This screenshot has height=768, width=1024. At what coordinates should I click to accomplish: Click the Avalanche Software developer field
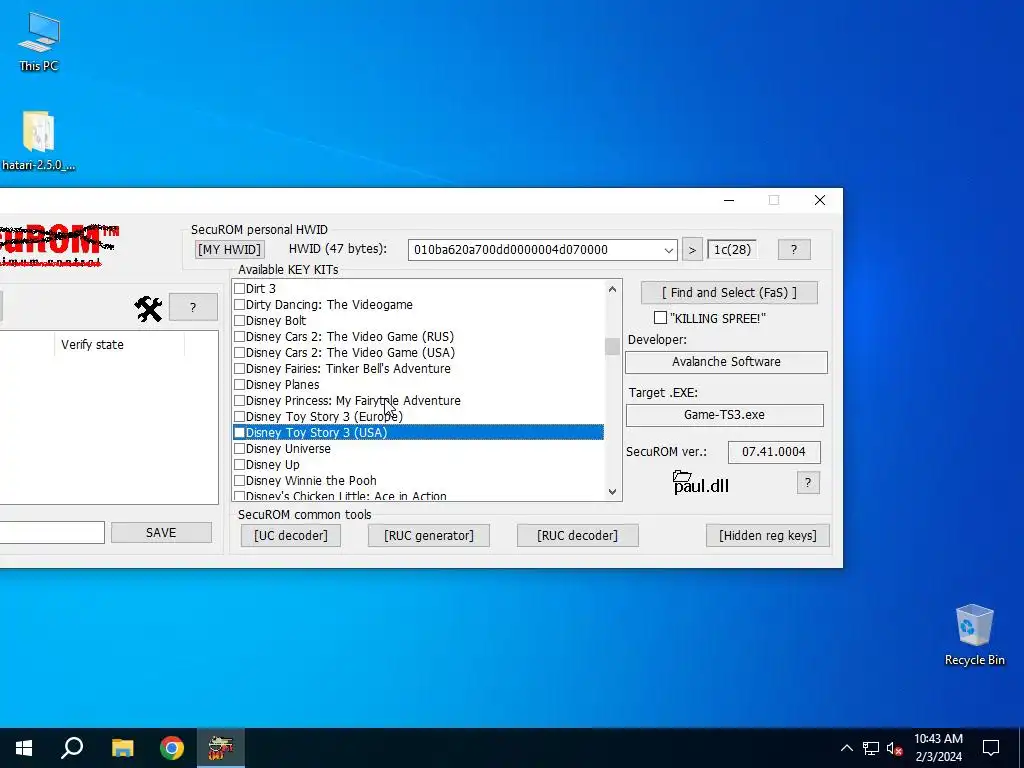(x=726, y=362)
